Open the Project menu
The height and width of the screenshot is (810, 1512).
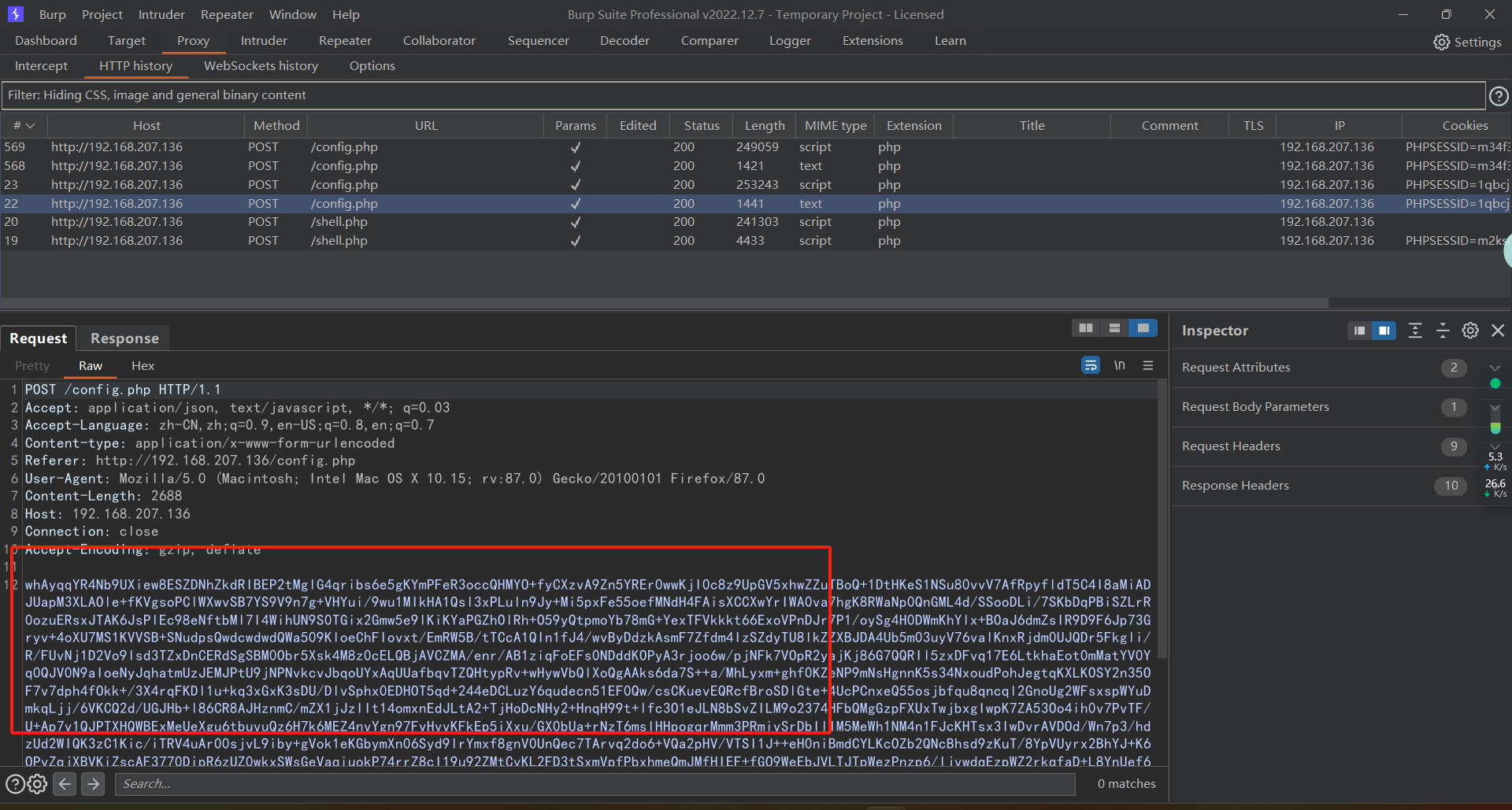[102, 14]
